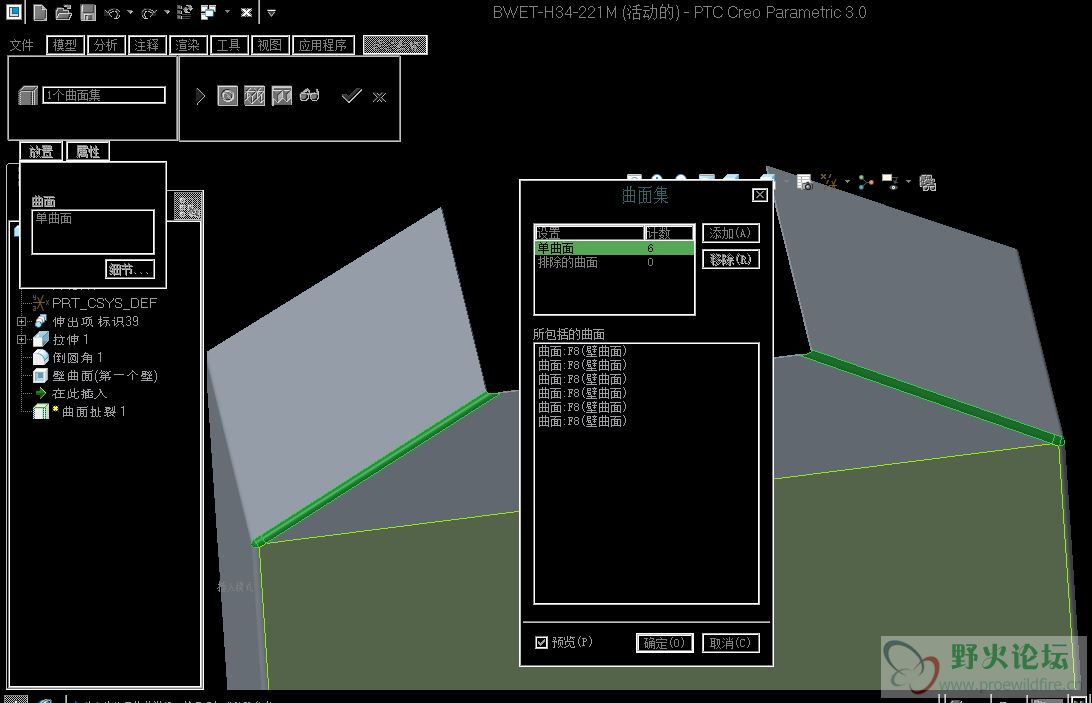Click the Save floppy disk icon
Viewport: 1092px width, 703px height.
pos(88,12)
